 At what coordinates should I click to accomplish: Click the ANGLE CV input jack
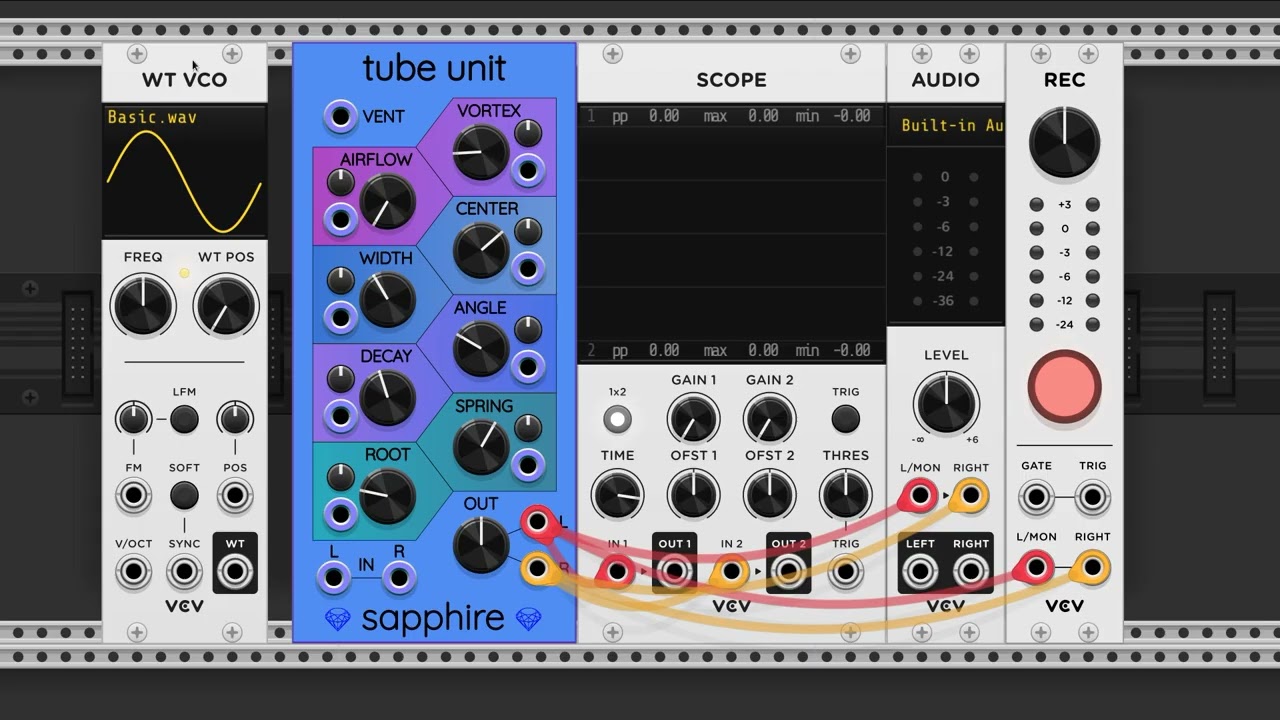point(528,367)
